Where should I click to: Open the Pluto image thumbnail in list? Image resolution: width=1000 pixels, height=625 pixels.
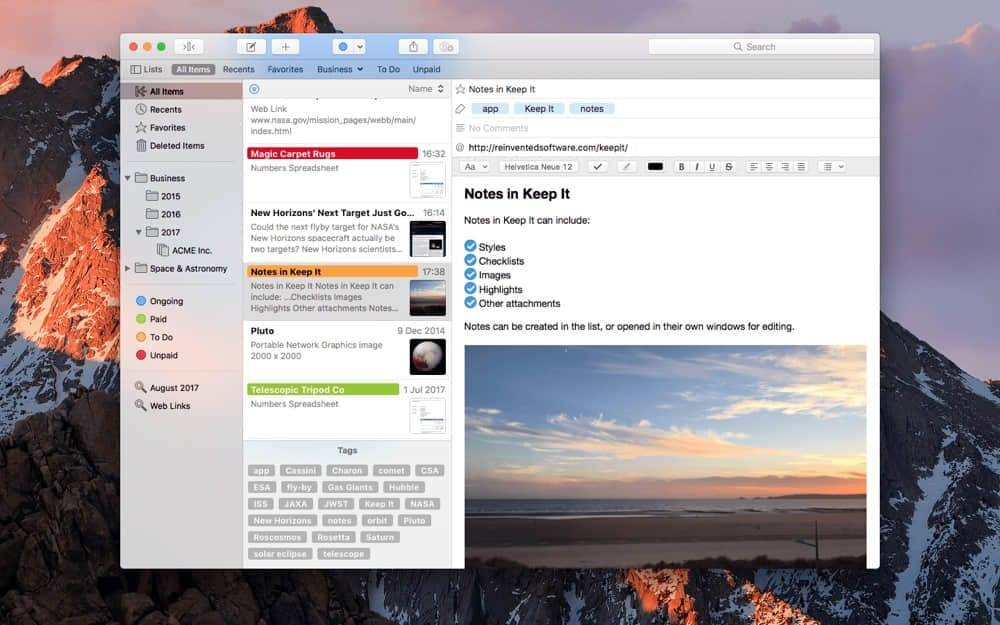(427, 357)
